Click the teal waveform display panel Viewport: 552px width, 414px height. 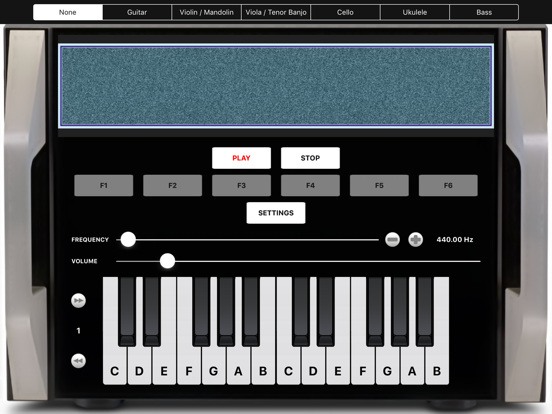click(x=276, y=86)
